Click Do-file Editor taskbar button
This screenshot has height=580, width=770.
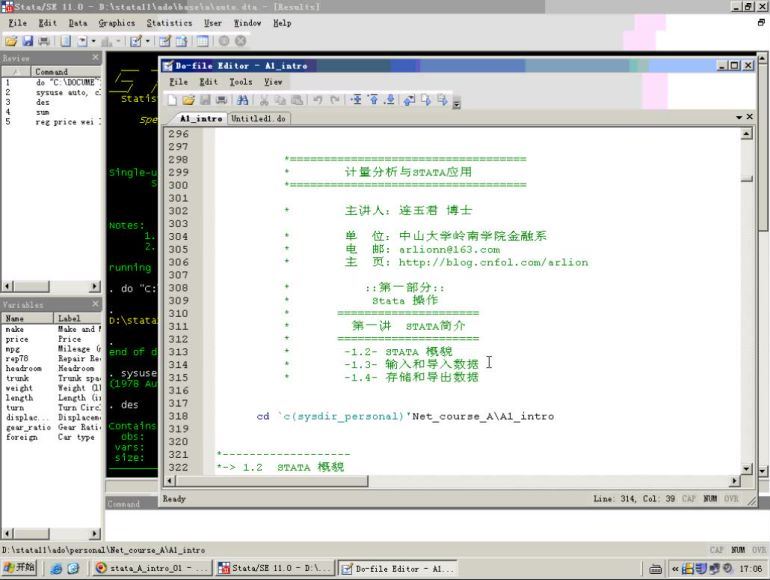(x=398, y=568)
